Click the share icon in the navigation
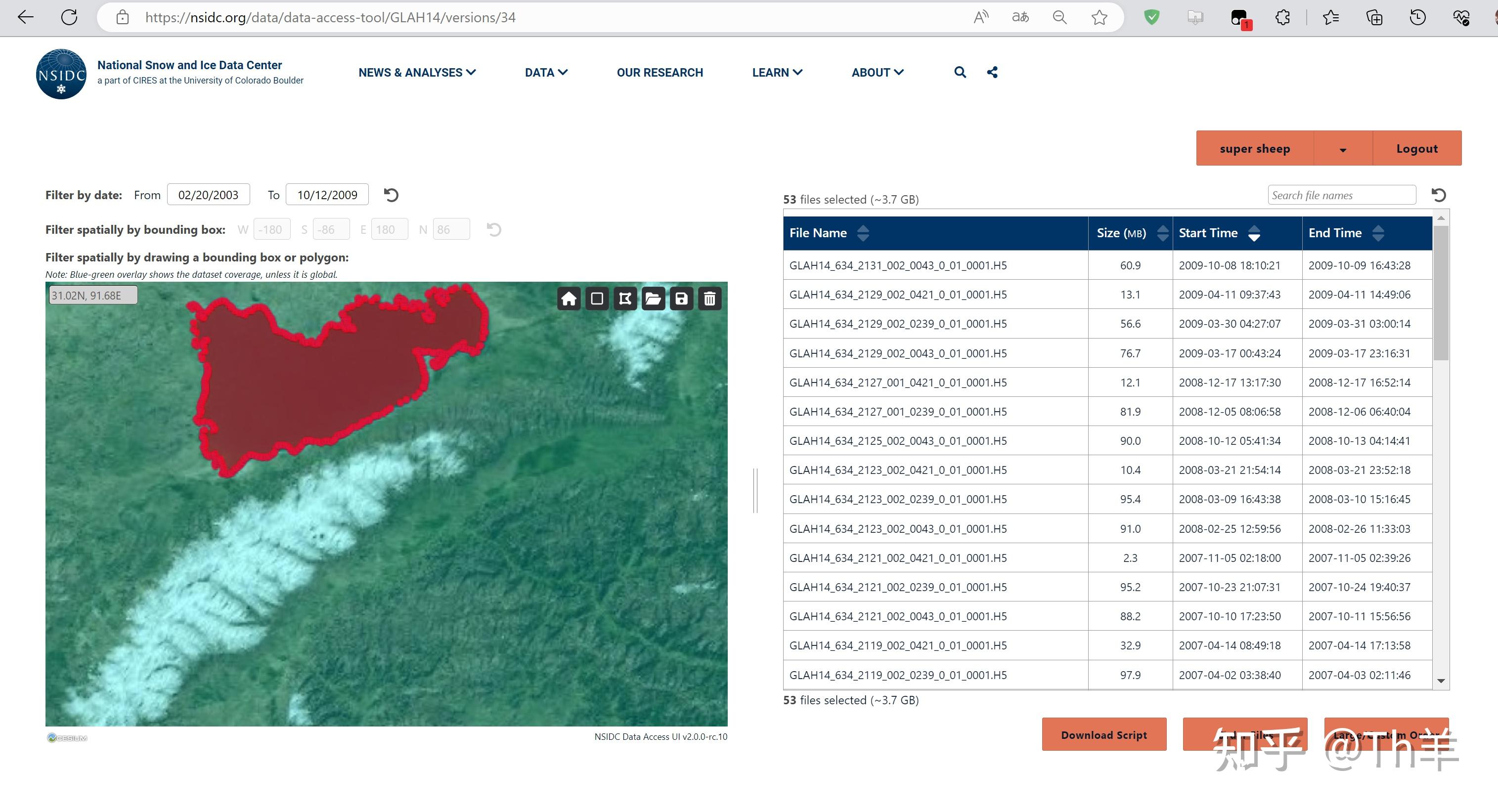 click(x=992, y=72)
